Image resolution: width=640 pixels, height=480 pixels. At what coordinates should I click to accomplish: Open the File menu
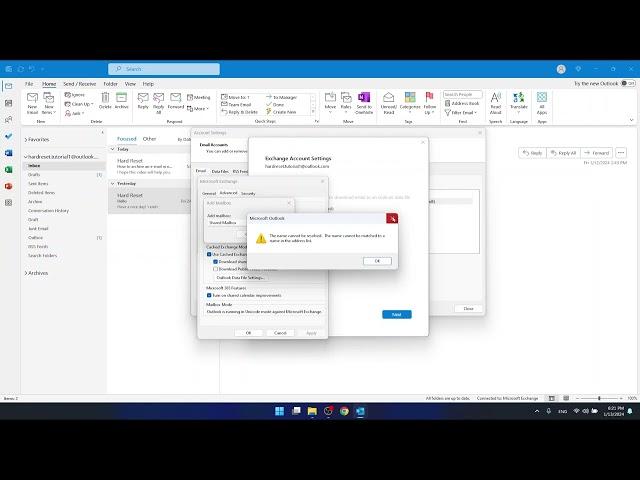(29, 84)
